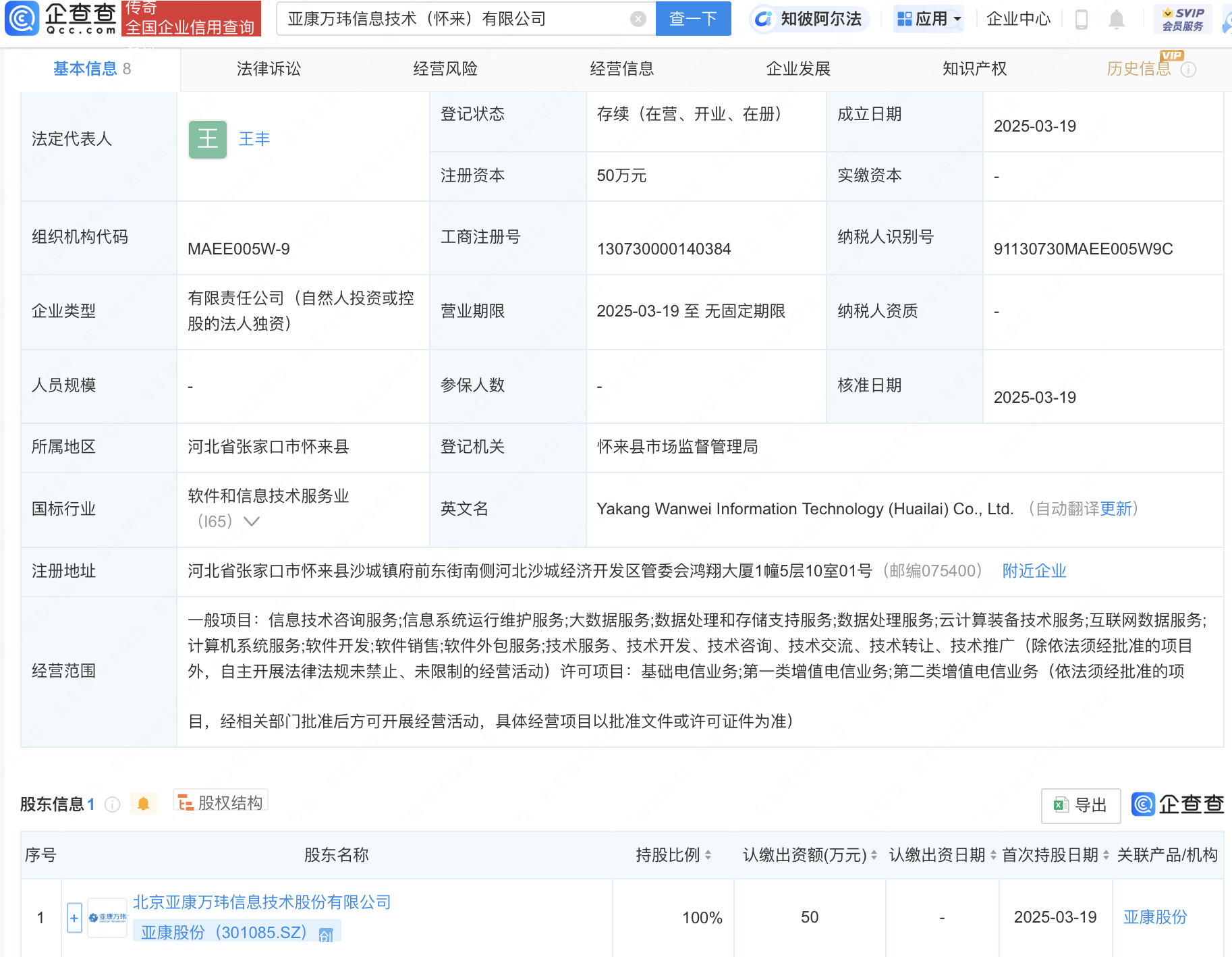Image resolution: width=1232 pixels, height=957 pixels.
Task: Click organization code MAEE005W-9
Action: [239, 249]
